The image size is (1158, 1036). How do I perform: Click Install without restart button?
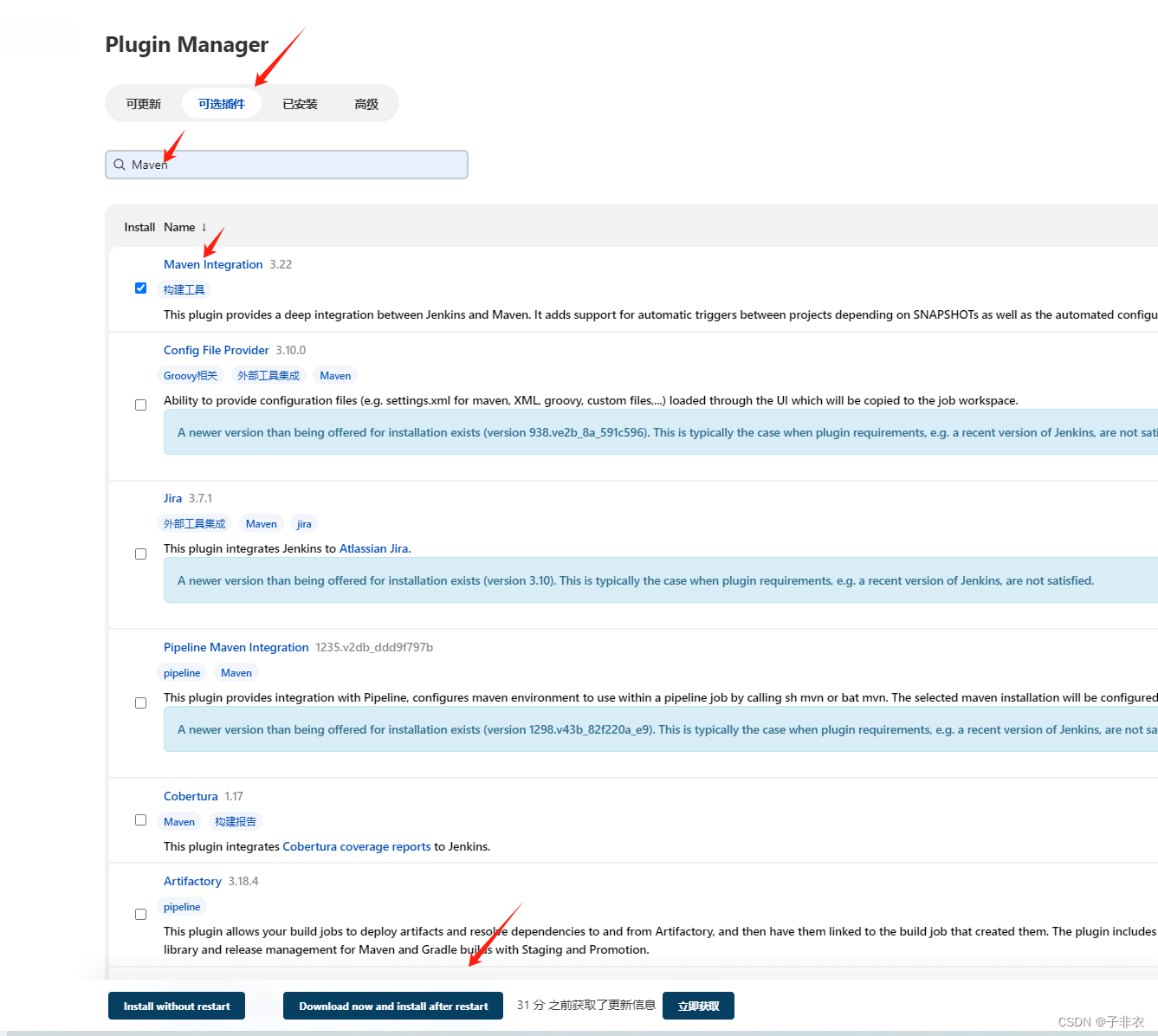pyautogui.click(x=177, y=1006)
